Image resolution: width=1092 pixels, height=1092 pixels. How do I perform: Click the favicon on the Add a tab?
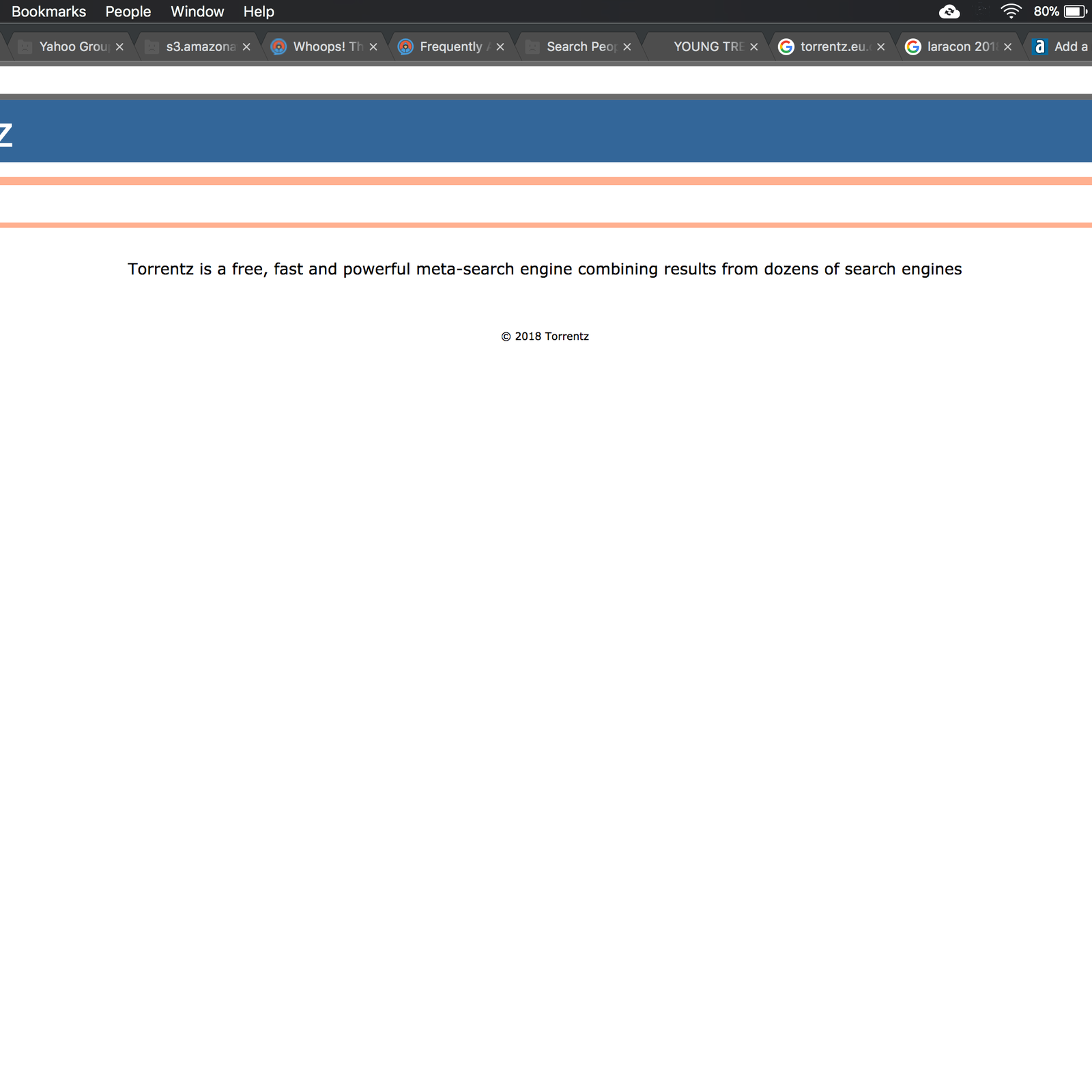(x=1039, y=46)
